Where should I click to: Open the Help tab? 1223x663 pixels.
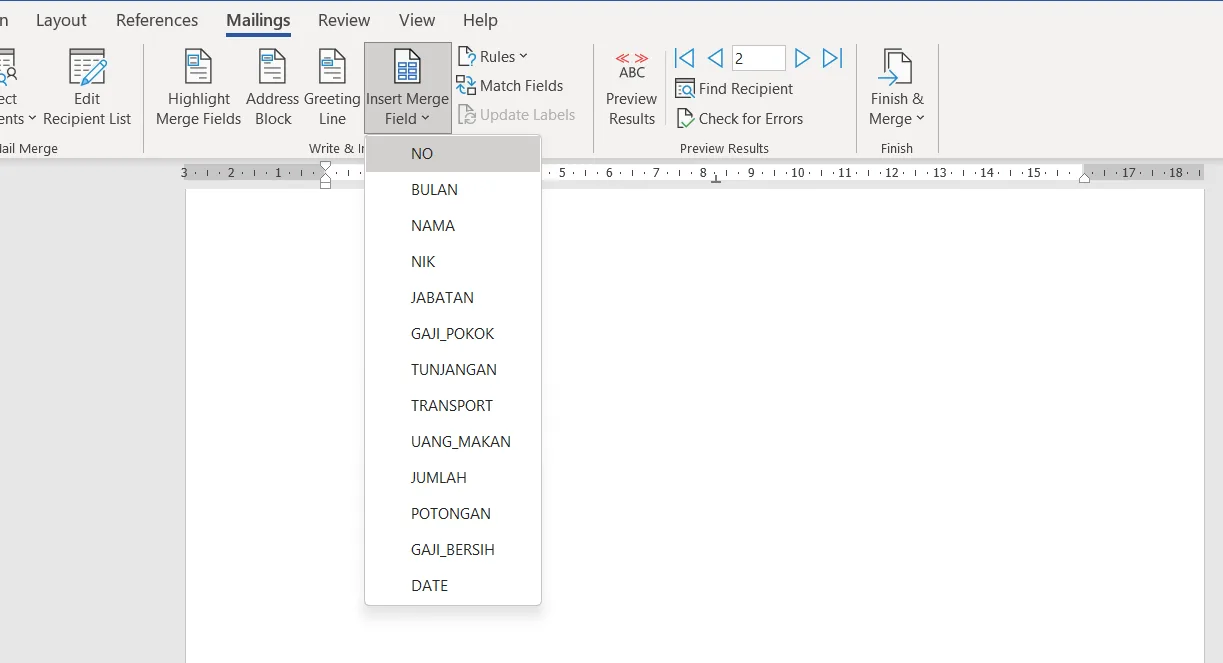pyautogui.click(x=480, y=20)
